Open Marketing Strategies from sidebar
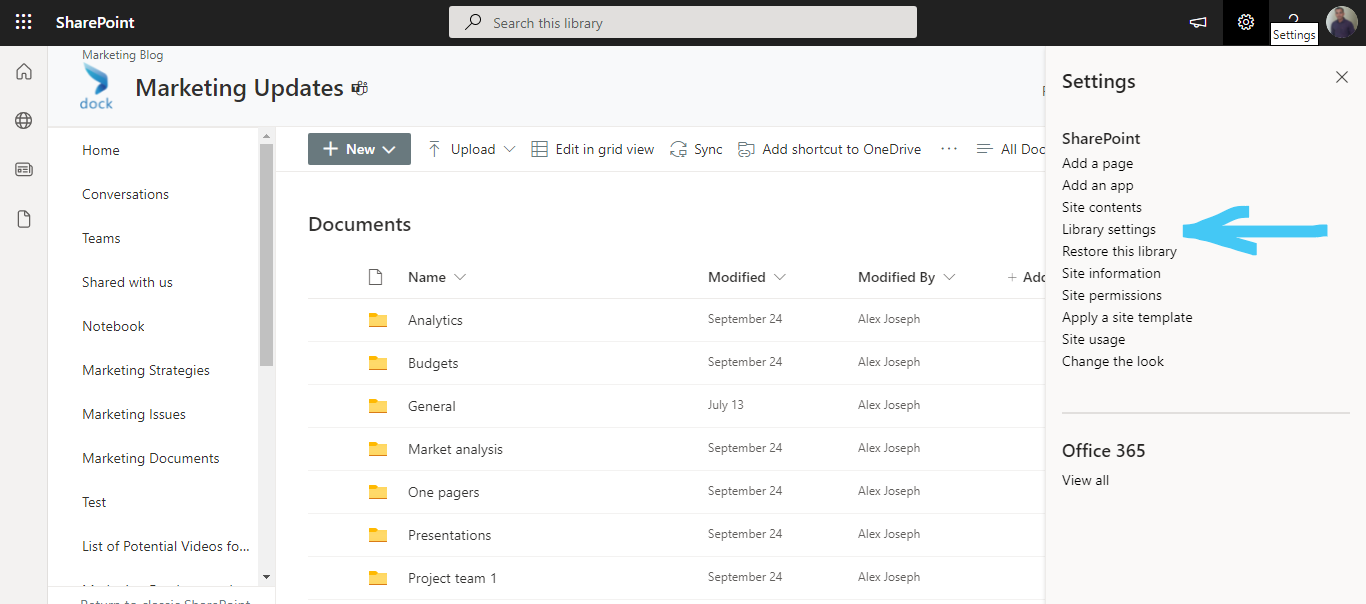The height and width of the screenshot is (604, 1366). pyautogui.click(x=146, y=370)
